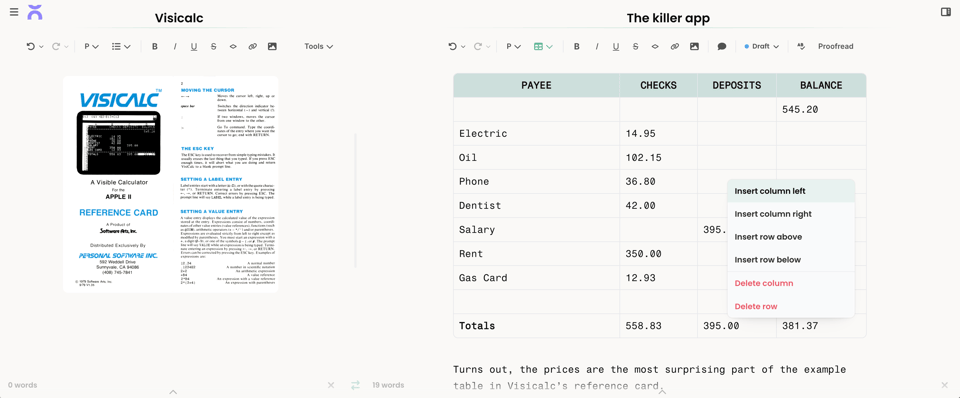
Task: Expand bottom chevron under Visicalc pane
Action: click(173, 392)
